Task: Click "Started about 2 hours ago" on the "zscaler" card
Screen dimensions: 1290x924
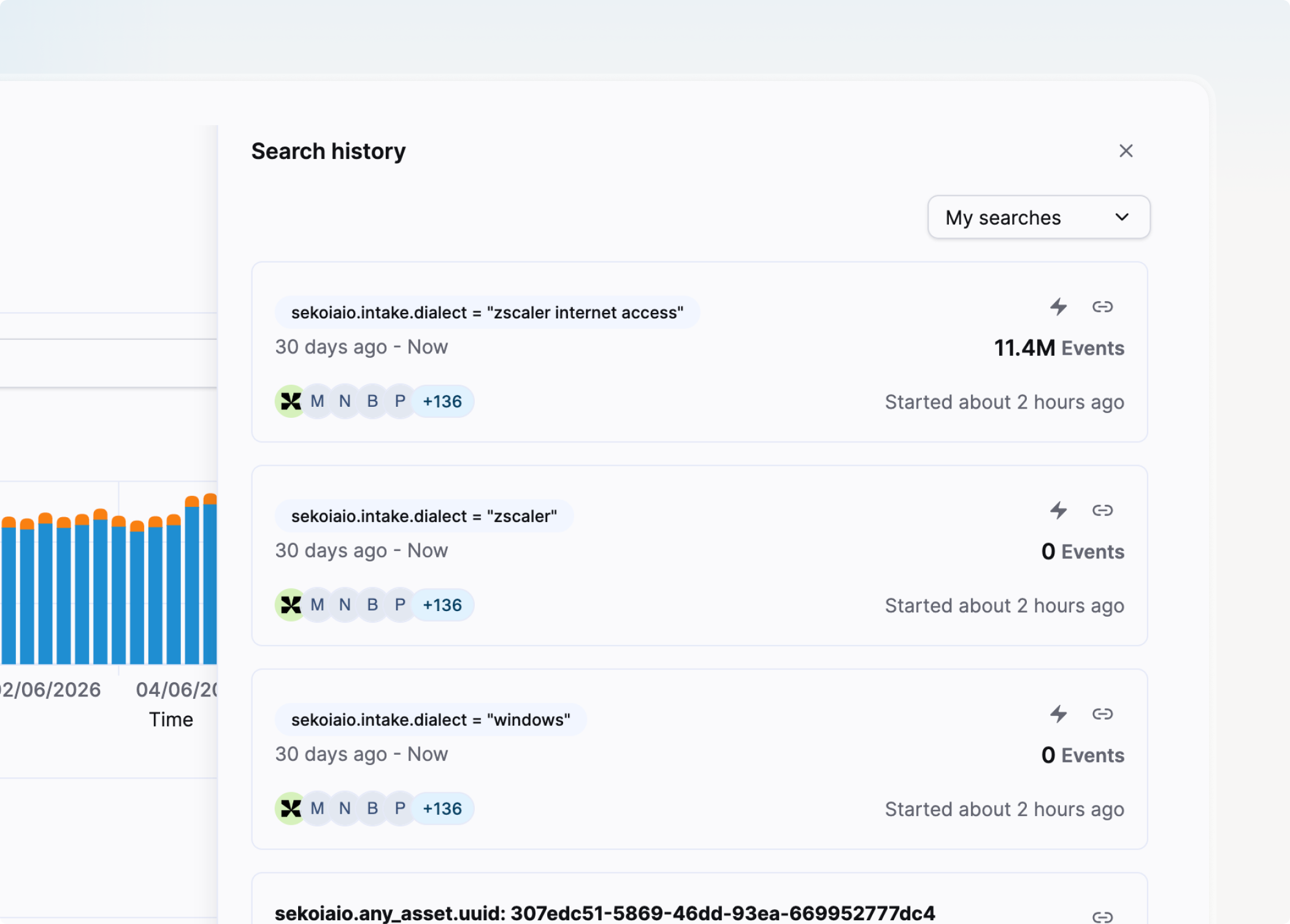Action: [x=1004, y=606]
